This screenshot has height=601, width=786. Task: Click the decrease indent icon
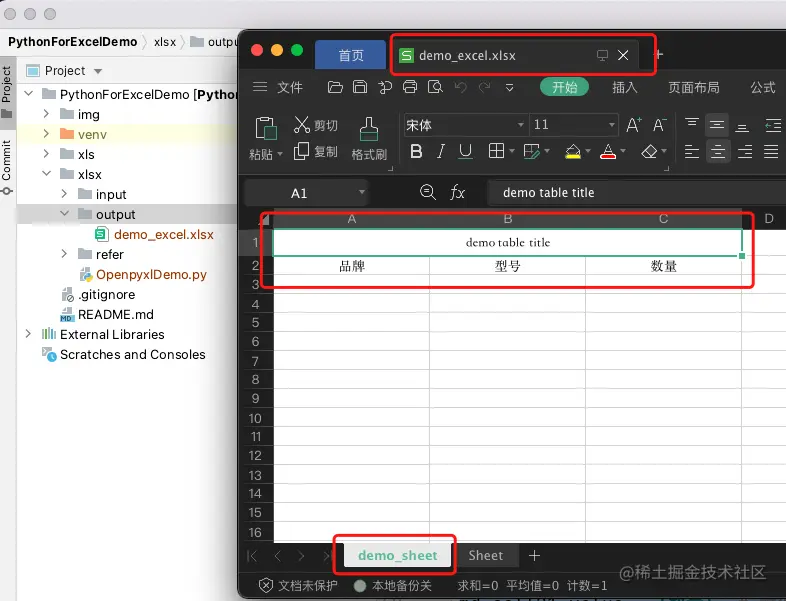point(773,125)
